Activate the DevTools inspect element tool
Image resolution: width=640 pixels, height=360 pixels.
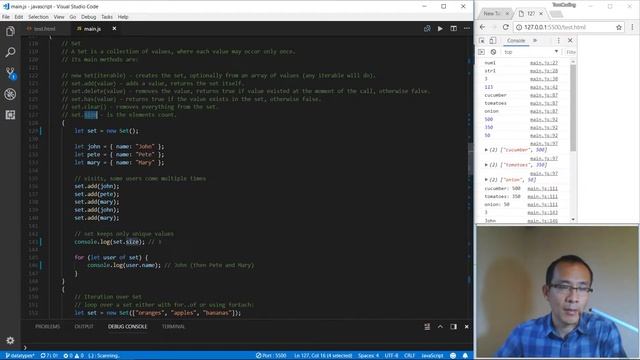[482, 40]
